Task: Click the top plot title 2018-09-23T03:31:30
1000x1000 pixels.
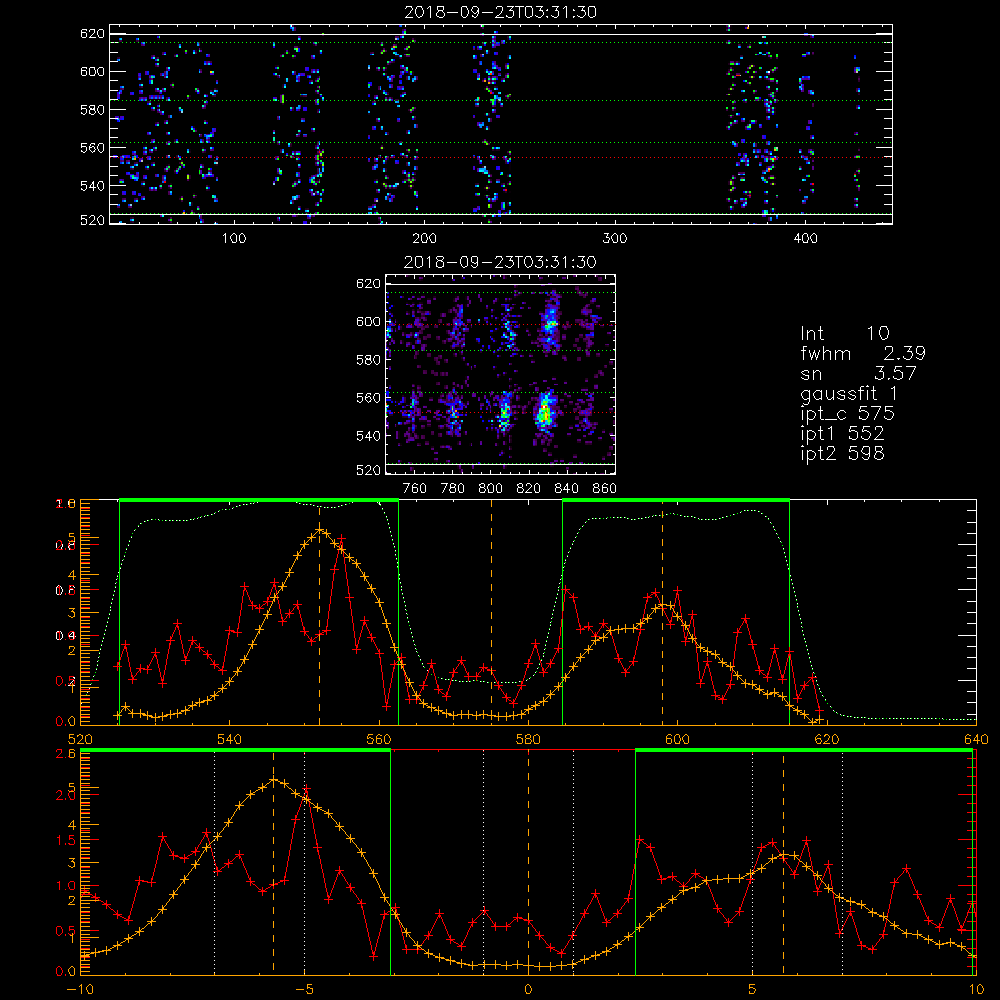Action: click(501, 12)
